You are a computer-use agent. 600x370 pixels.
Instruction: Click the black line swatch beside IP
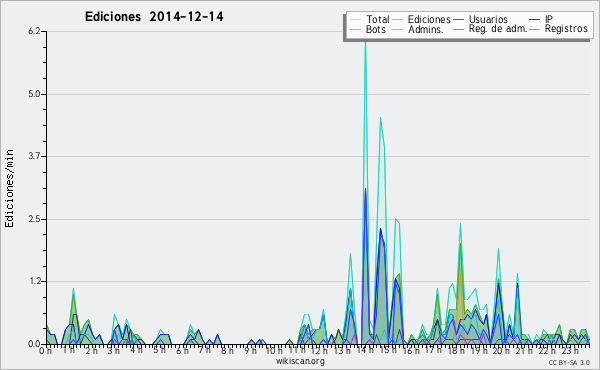point(535,20)
